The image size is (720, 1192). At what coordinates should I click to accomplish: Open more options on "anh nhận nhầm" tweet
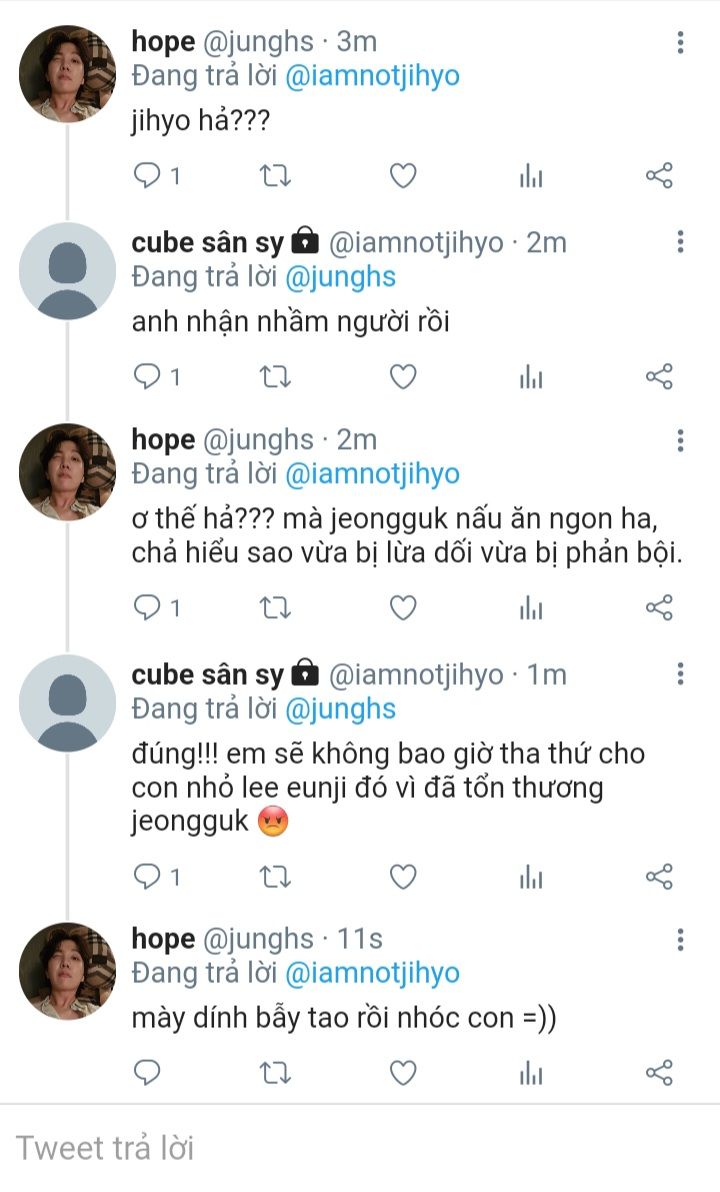click(x=680, y=242)
